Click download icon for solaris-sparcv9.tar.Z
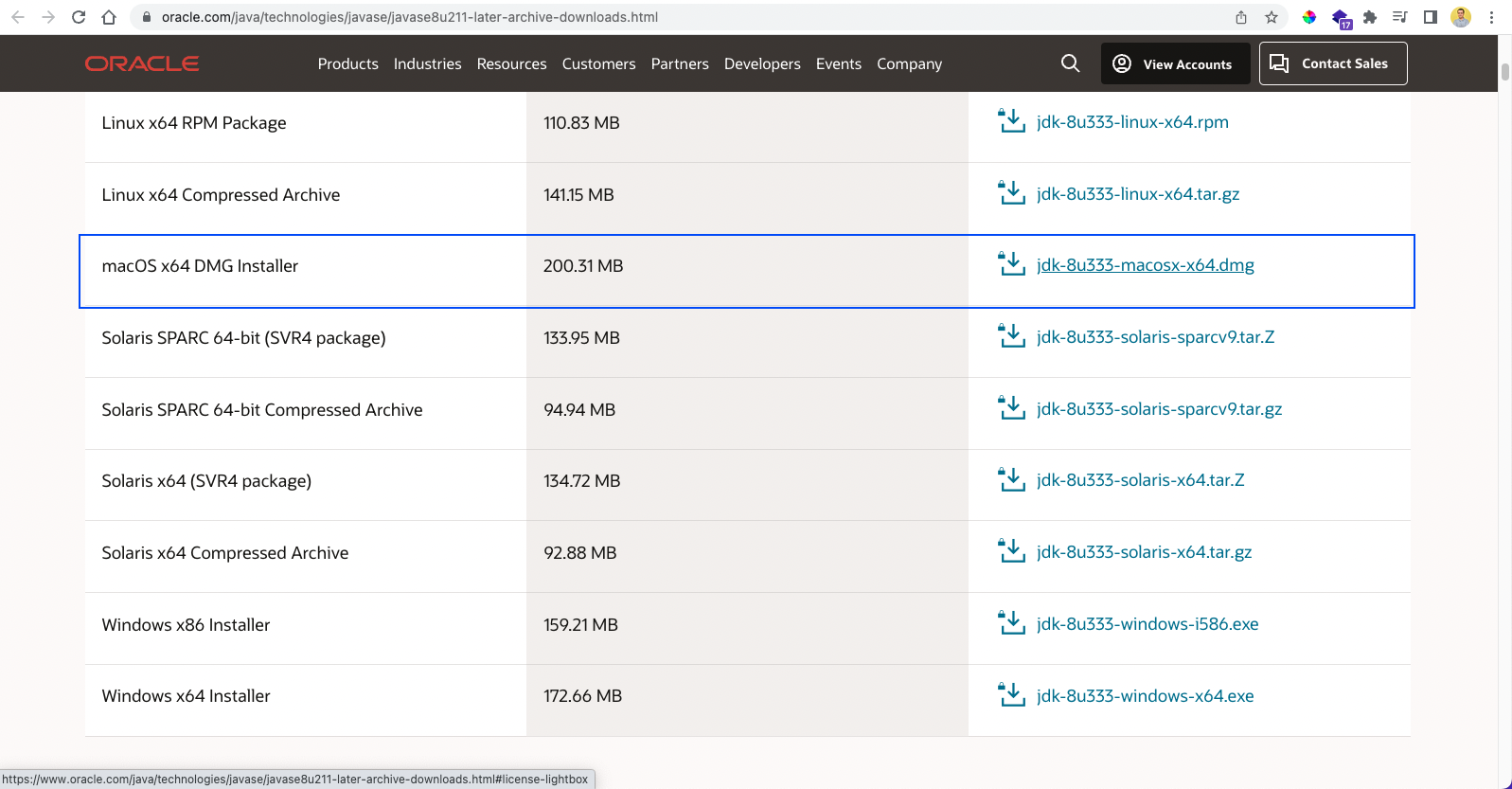This screenshot has height=789, width=1512. point(1012,336)
